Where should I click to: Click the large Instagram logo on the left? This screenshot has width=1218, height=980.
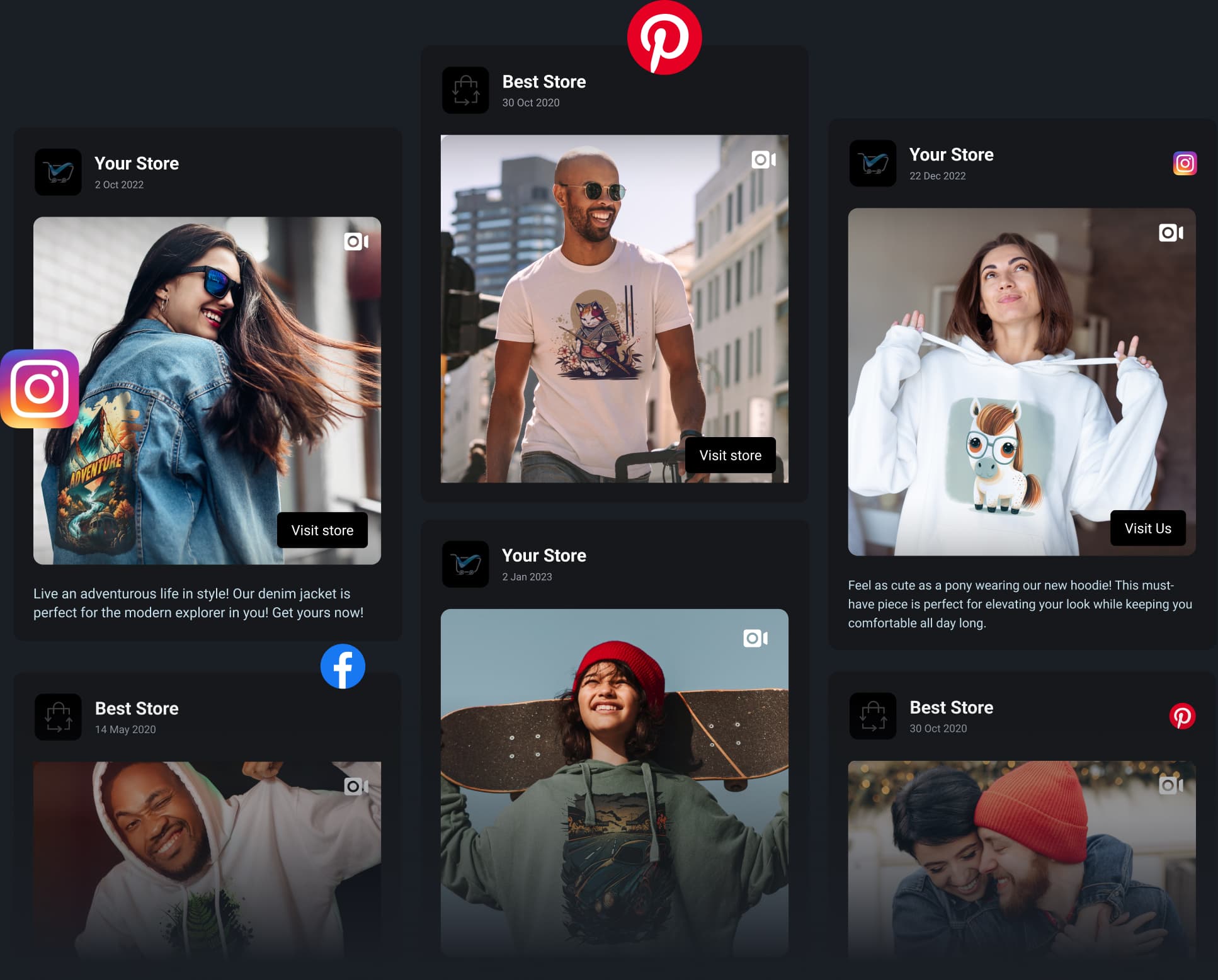pos(40,389)
